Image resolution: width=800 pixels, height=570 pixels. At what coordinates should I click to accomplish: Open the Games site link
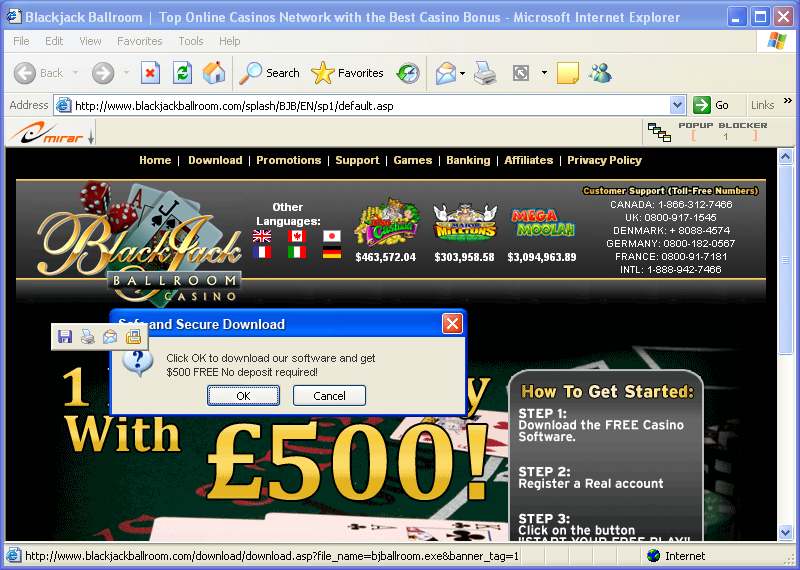(x=413, y=160)
